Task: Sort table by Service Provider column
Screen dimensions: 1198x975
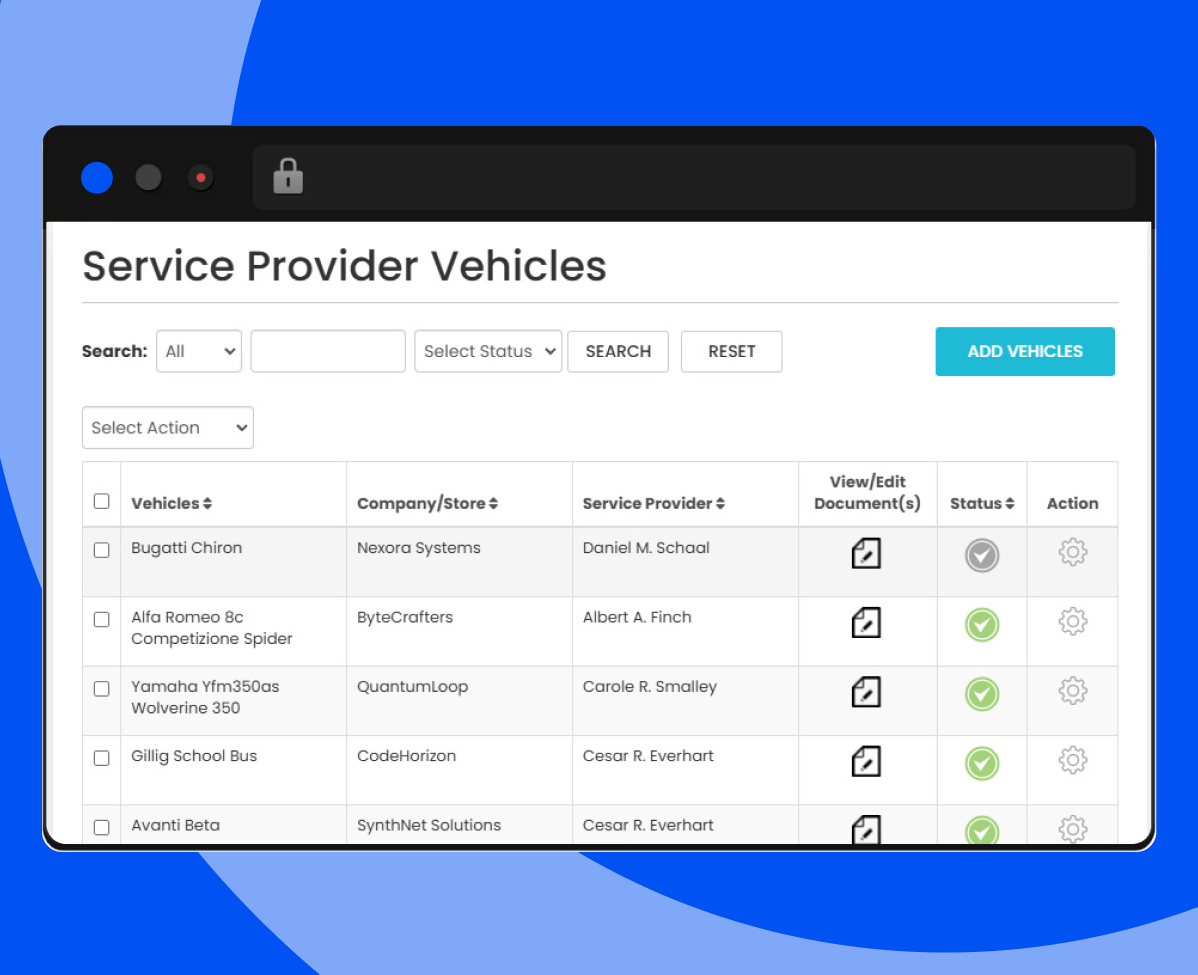Action: (x=653, y=504)
